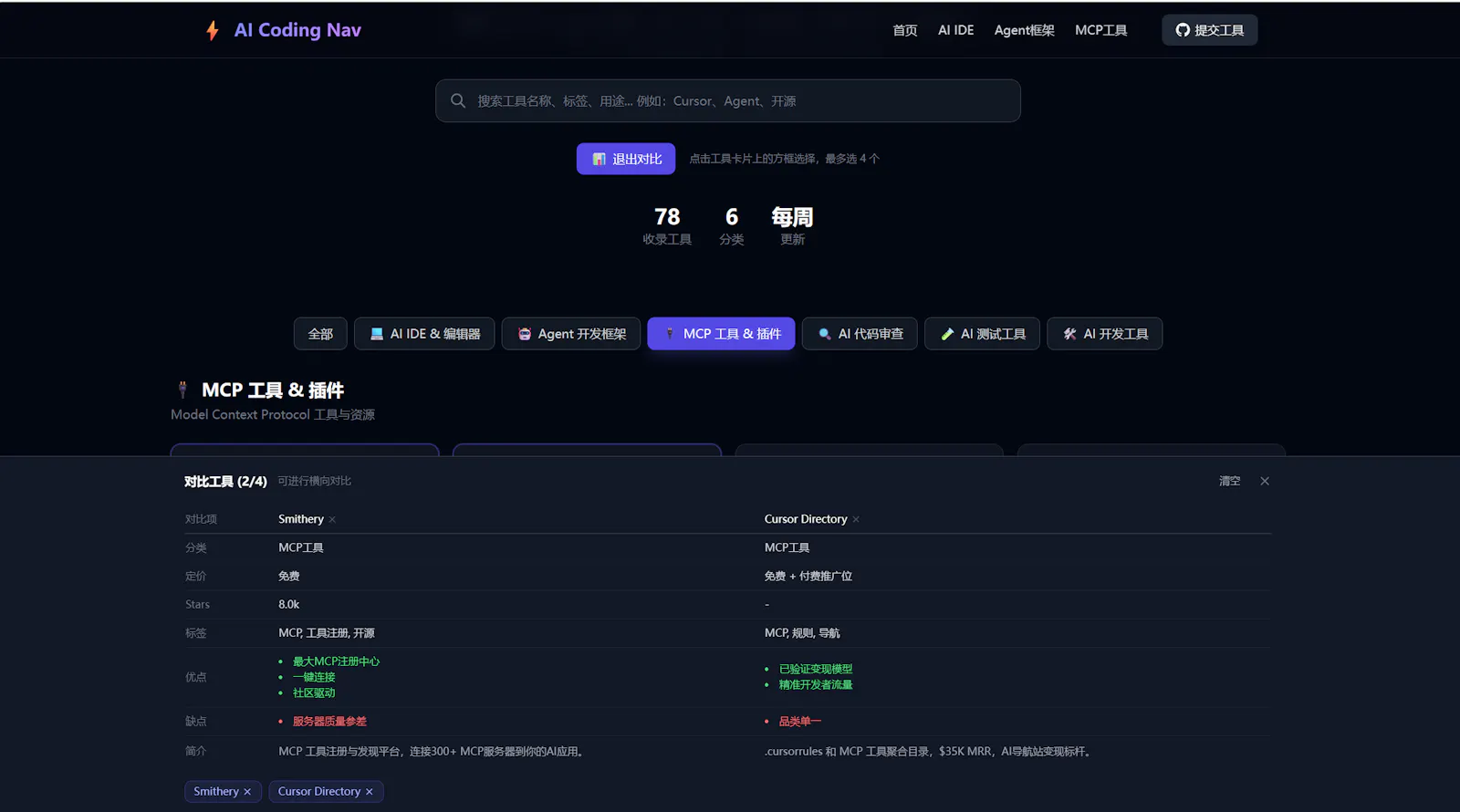Click the 精准开发者流量 advantage item
This screenshot has height=812, width=1460.
click(816, 685)
